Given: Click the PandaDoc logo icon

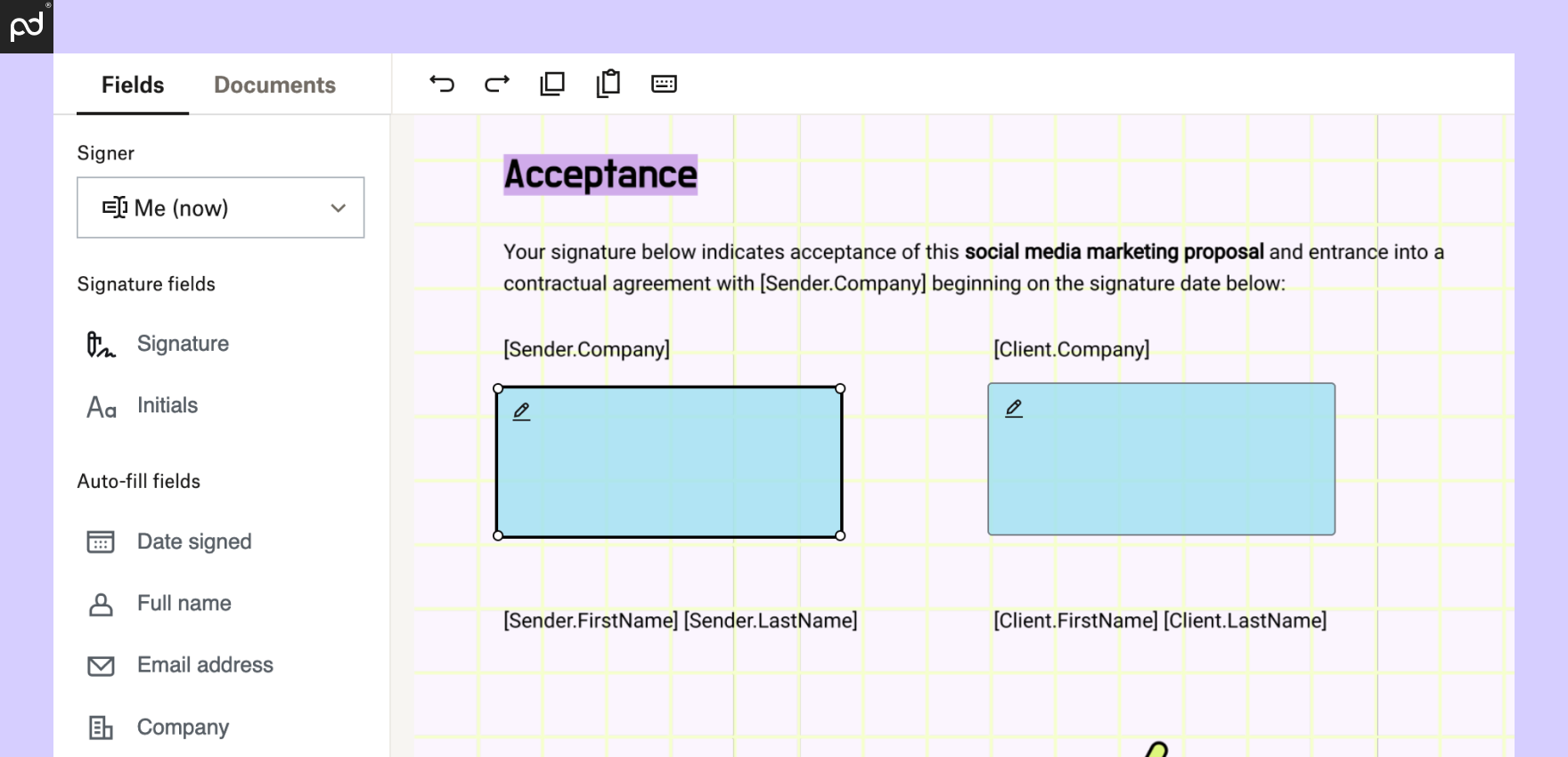Looking at the screenshot, I should coord(26,26).
